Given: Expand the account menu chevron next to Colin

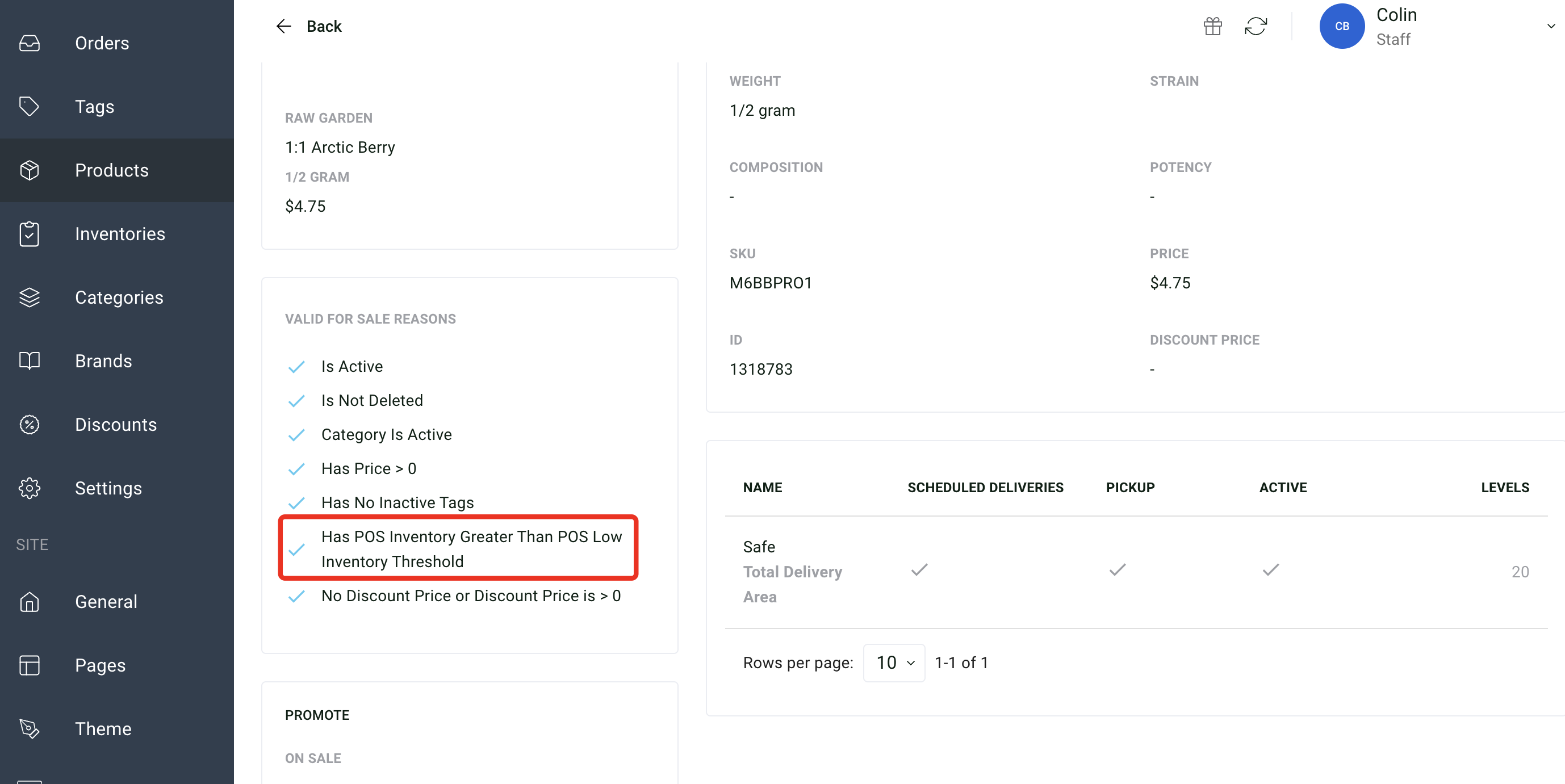Looking at the screenshot, I should [x=1551, y=26].
